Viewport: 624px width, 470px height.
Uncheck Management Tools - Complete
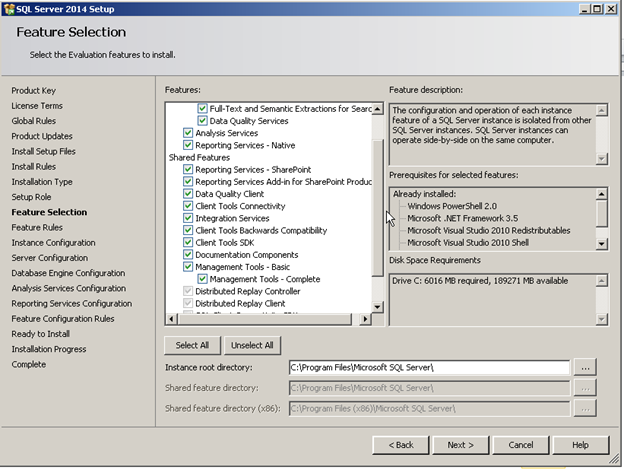(x=202, y=279)
